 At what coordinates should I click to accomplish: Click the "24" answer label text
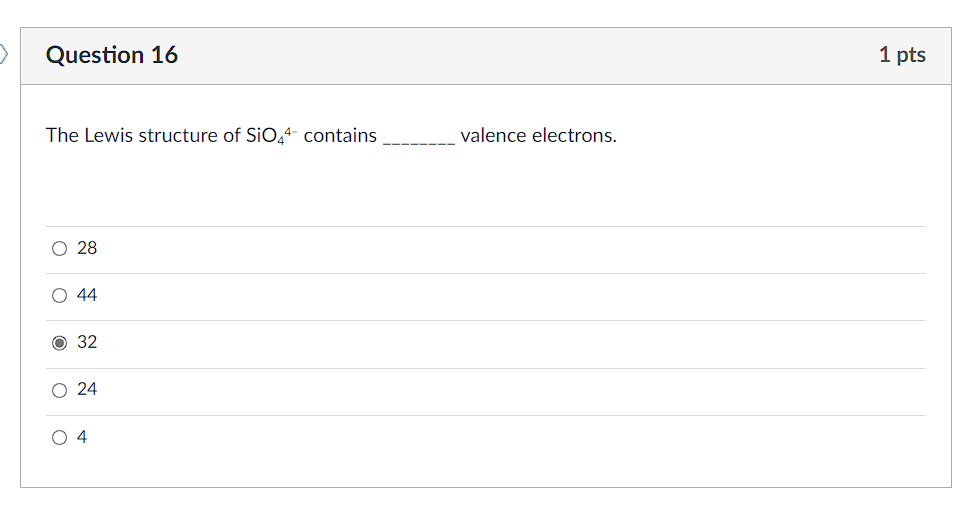[x=87, y=389]
